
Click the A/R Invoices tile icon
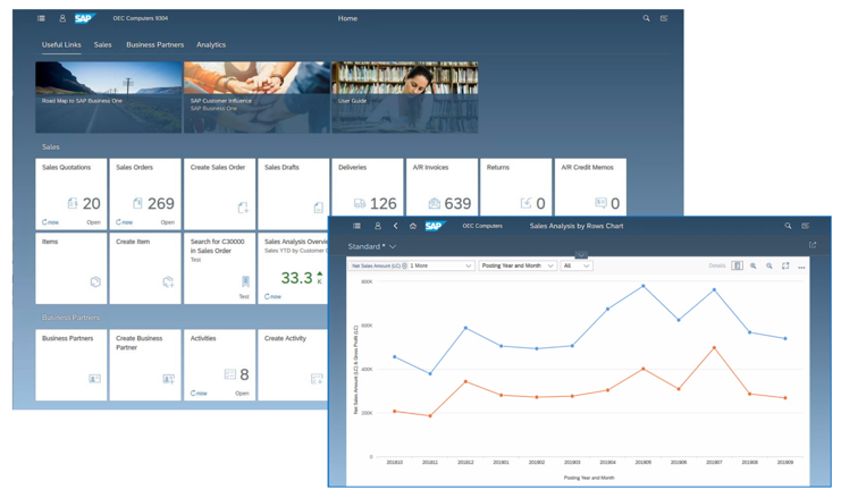coord(434,203)
